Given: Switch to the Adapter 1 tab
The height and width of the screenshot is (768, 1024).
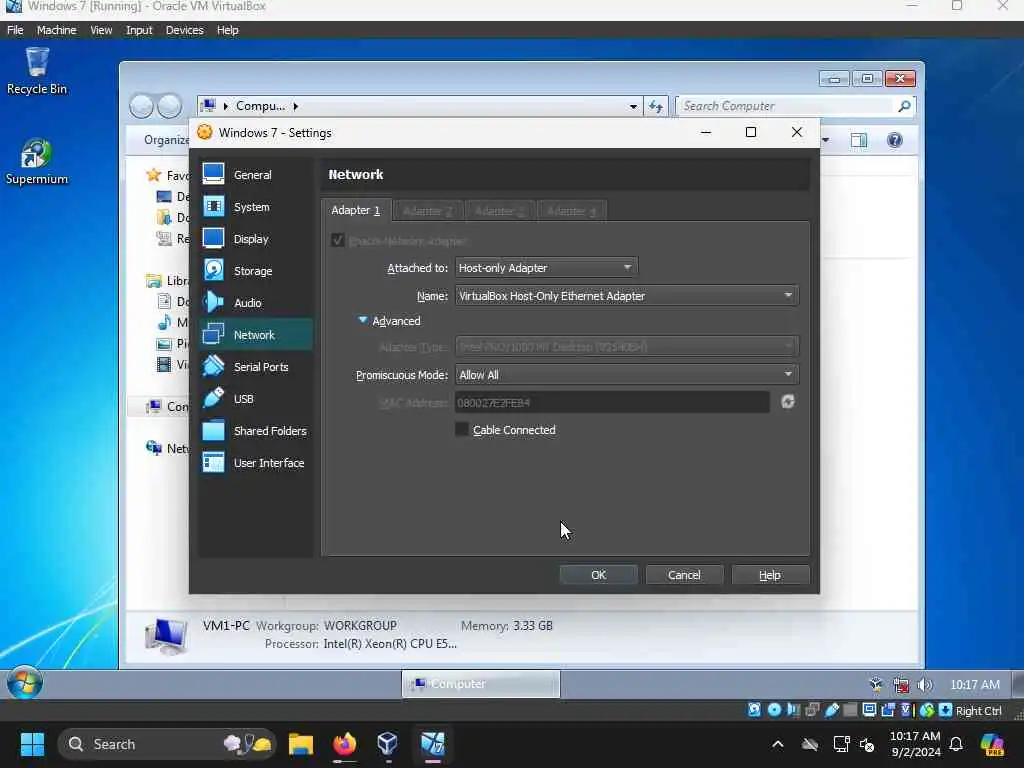Looking at the screenshot, I should click(x=356, y=210).
